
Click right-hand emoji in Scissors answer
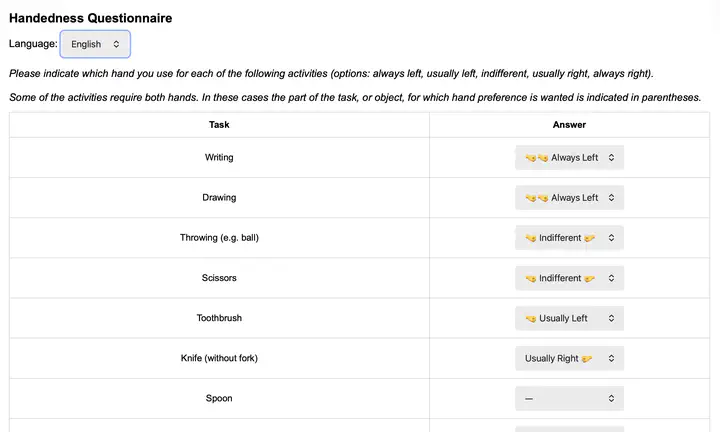coord(590,278)
